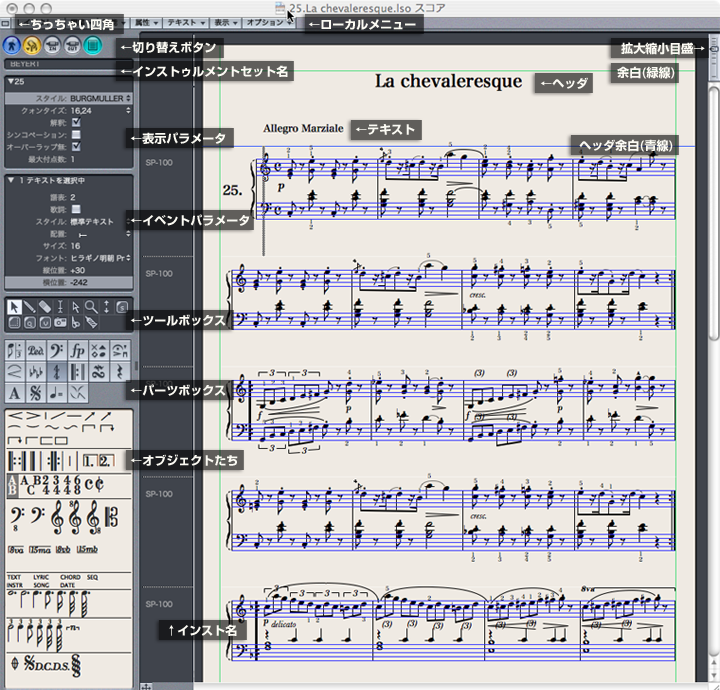Click the LYRIC text object
Viewport: 720px width, 690px height.
coord(41,577)
